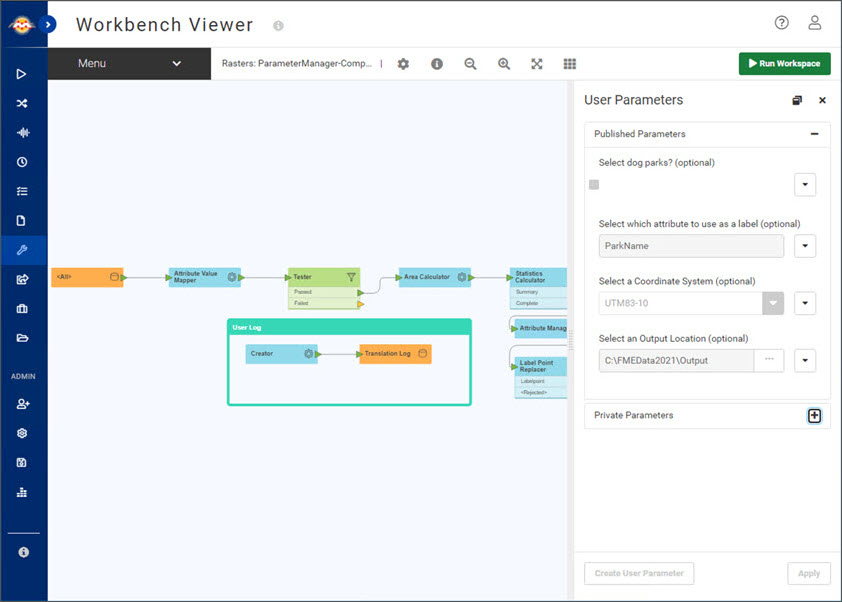Viewport: 842px width, 602px height.
Task: Click the workspace settings gear in toolbar
Action: (403, 64)
